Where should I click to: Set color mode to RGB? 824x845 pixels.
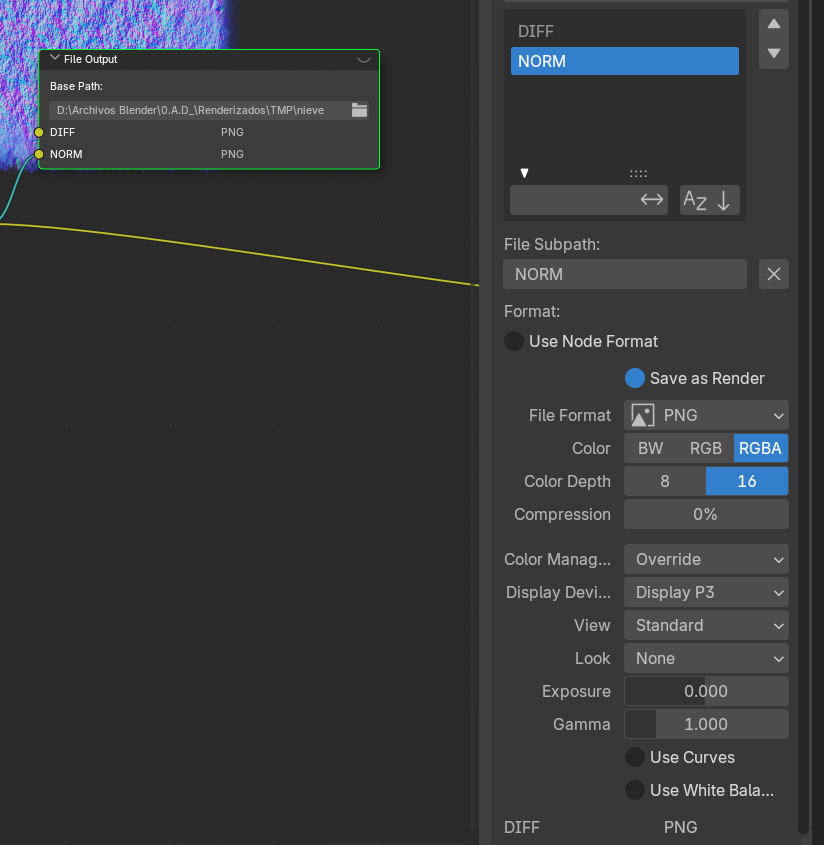click(706, 448)
